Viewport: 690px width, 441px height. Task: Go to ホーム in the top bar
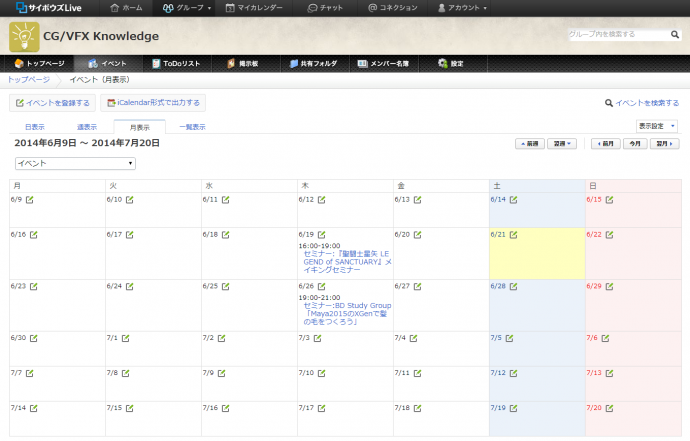pyautogui.click(x=125, y=7)
